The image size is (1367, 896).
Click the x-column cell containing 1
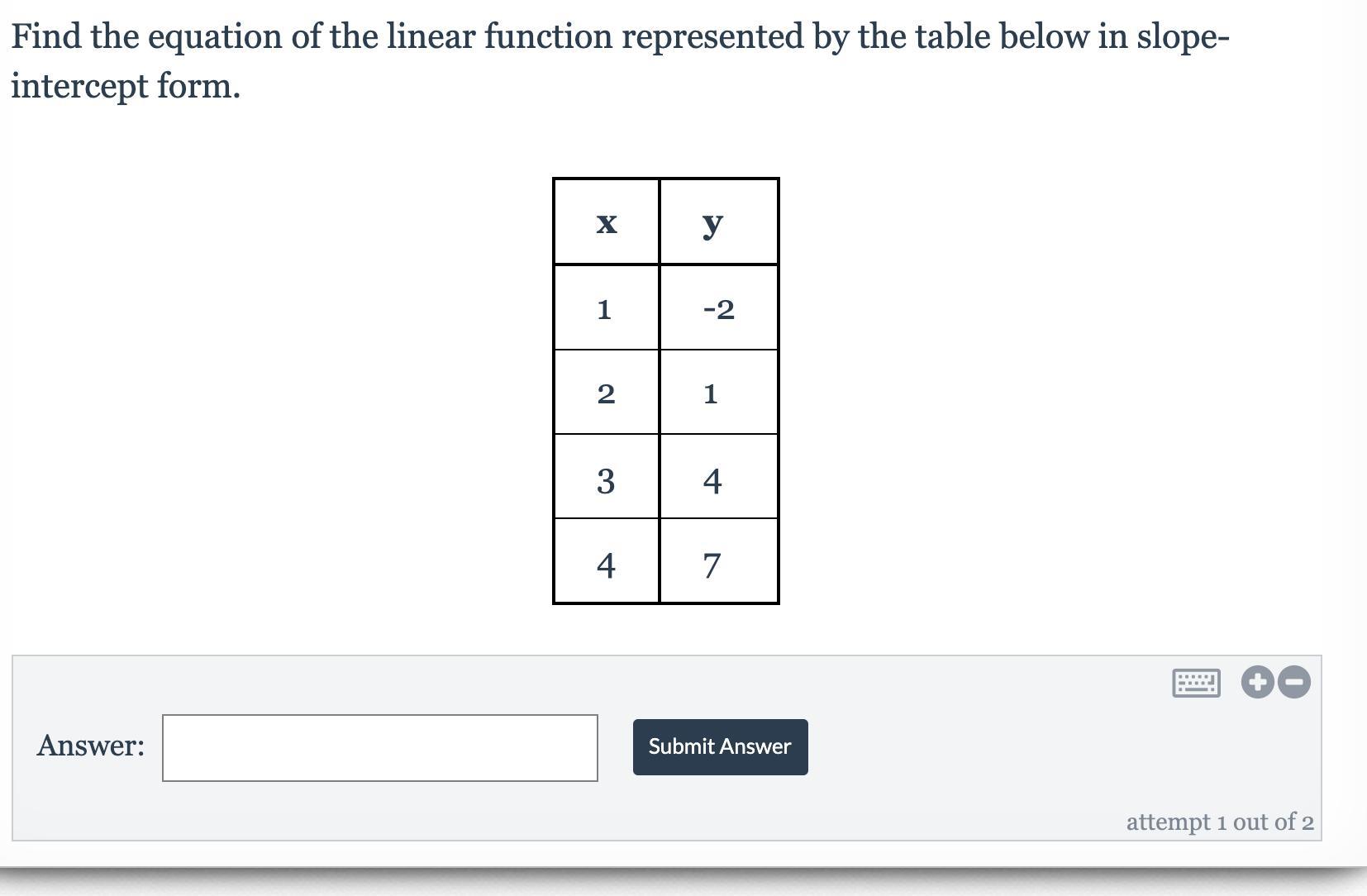(x=606, y=308)
